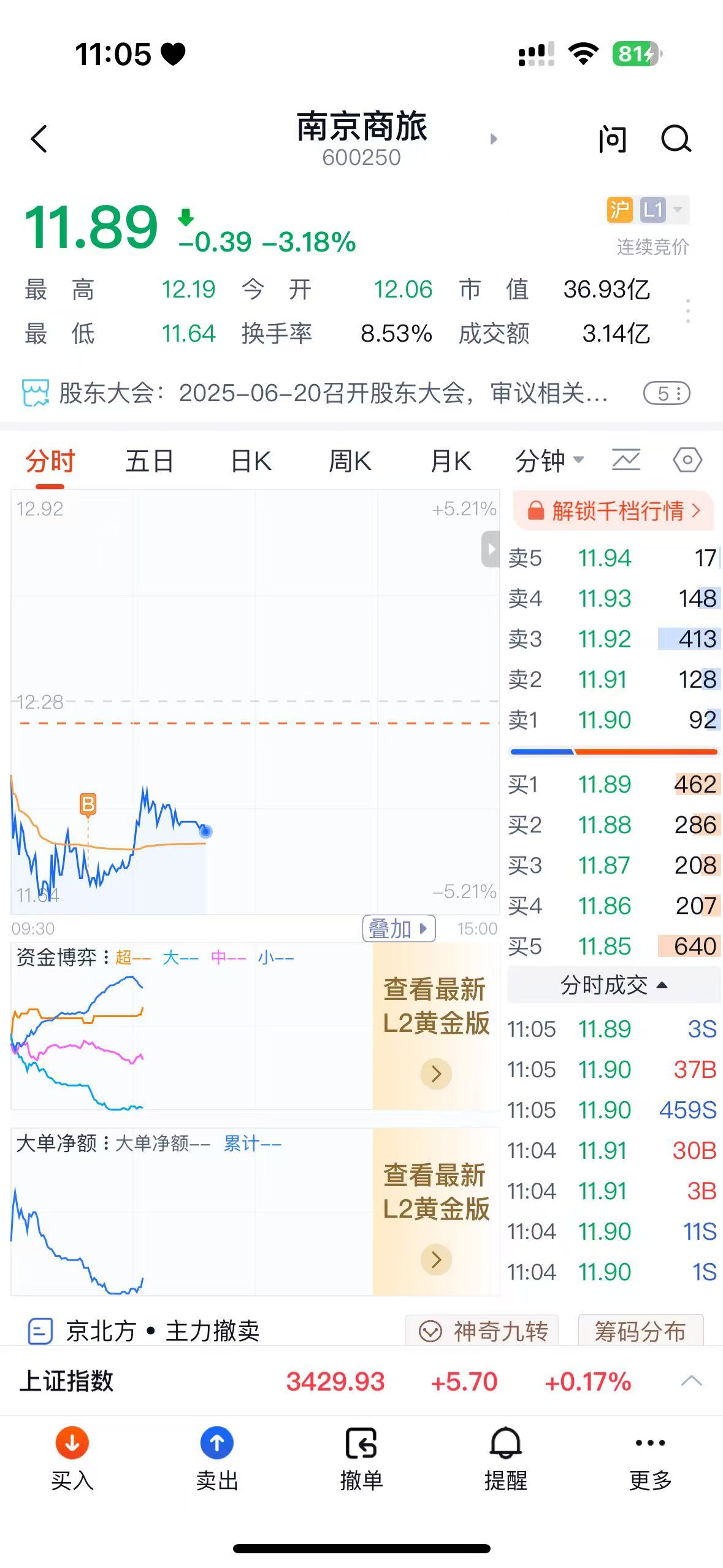Tap the 中 medium funds legend
This screenshot has height=1568, width=723.
pos(228,958)
